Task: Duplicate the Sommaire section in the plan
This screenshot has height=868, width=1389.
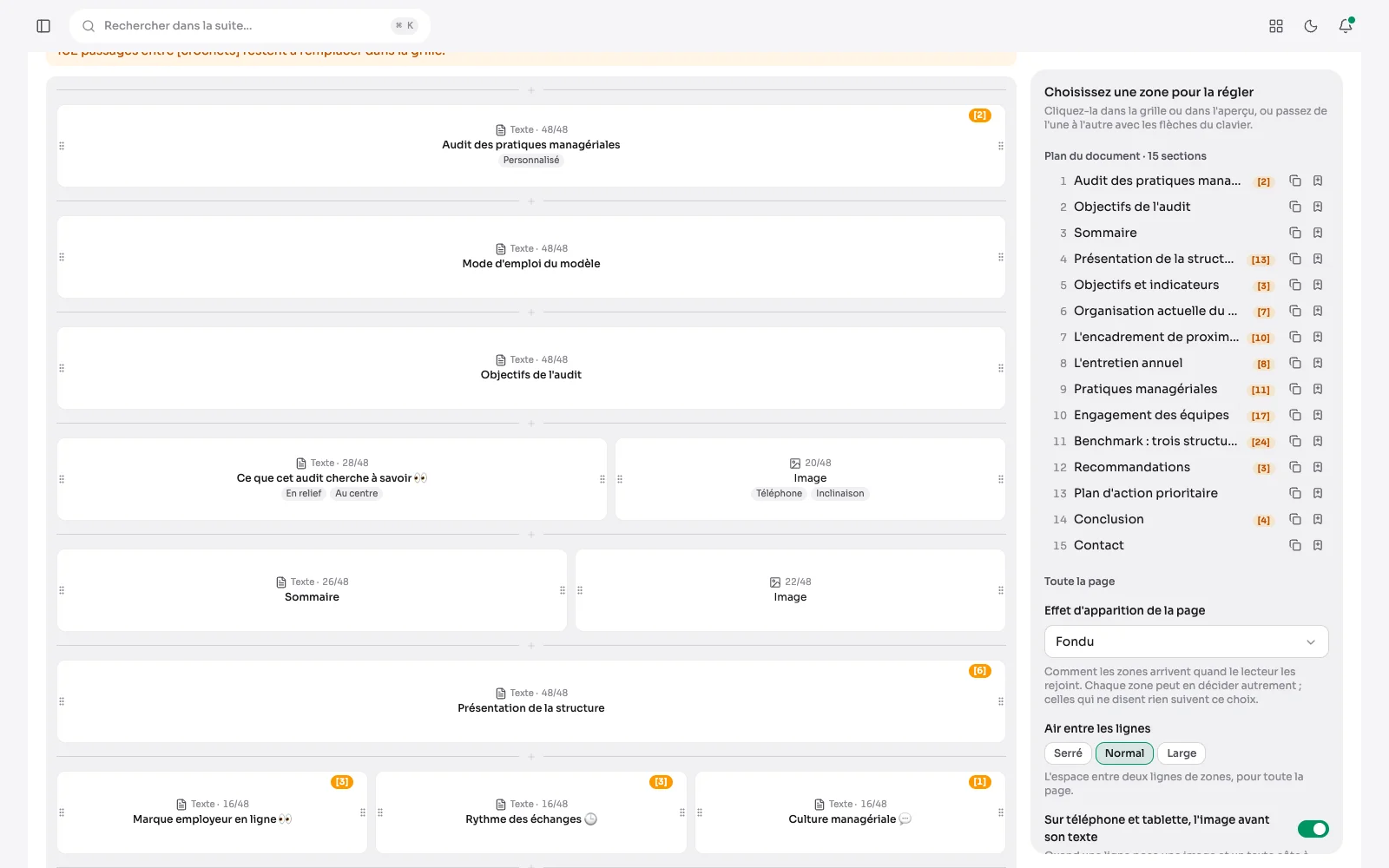Action: [x=1295, y=233]
